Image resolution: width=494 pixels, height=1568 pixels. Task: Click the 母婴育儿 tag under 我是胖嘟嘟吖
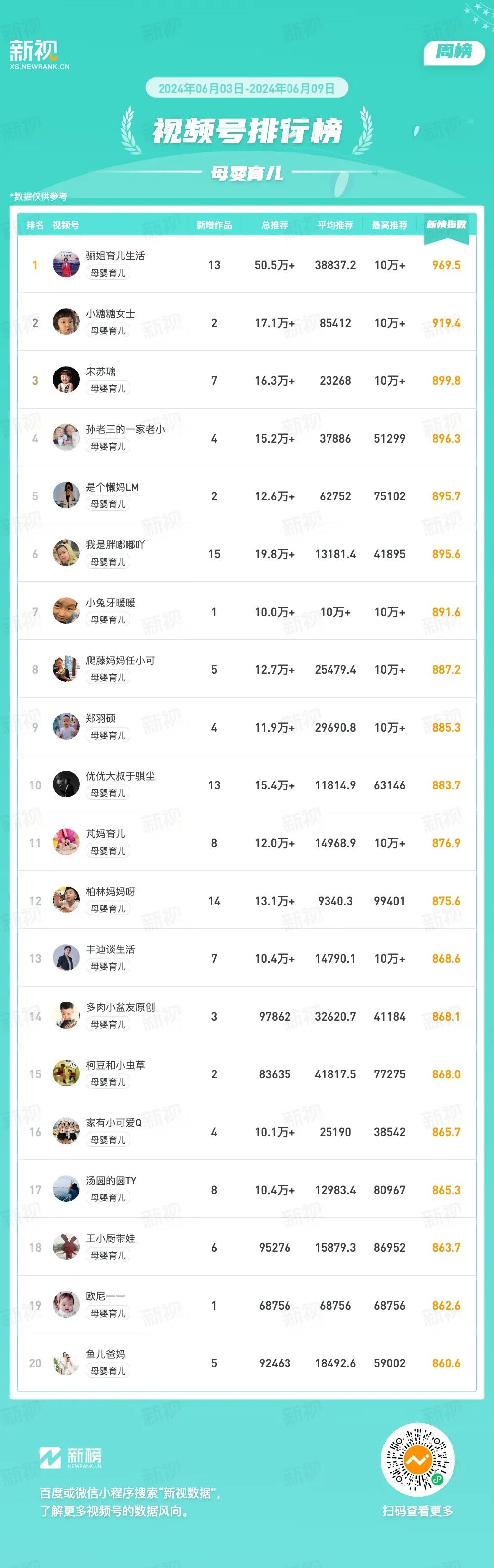[108, 562]
